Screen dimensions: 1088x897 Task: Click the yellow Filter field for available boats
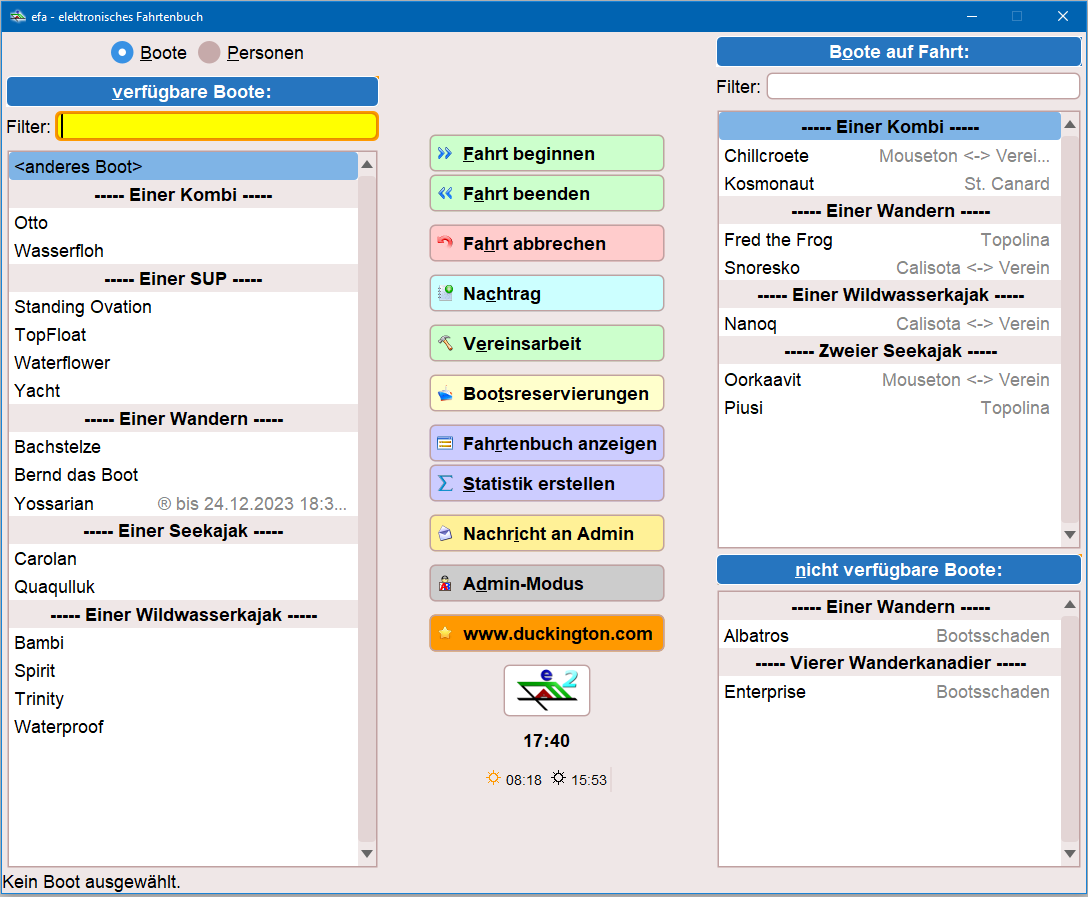(217, 126)
